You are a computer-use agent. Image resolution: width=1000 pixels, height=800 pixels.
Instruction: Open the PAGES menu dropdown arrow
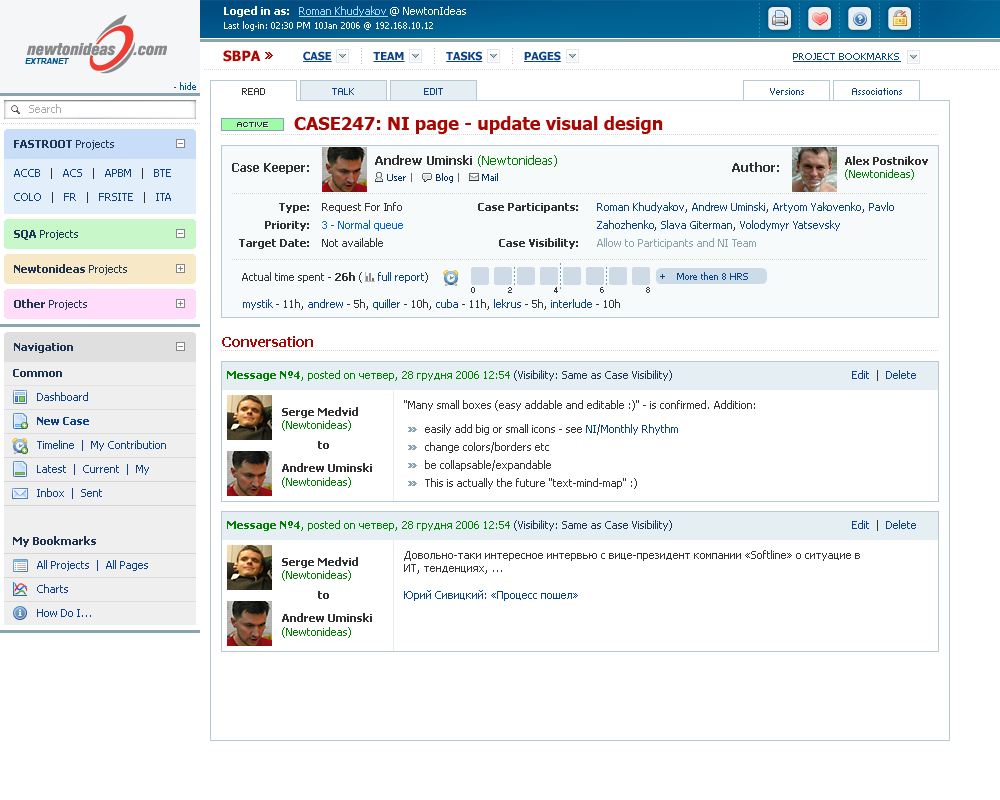[x=572, y=56]
